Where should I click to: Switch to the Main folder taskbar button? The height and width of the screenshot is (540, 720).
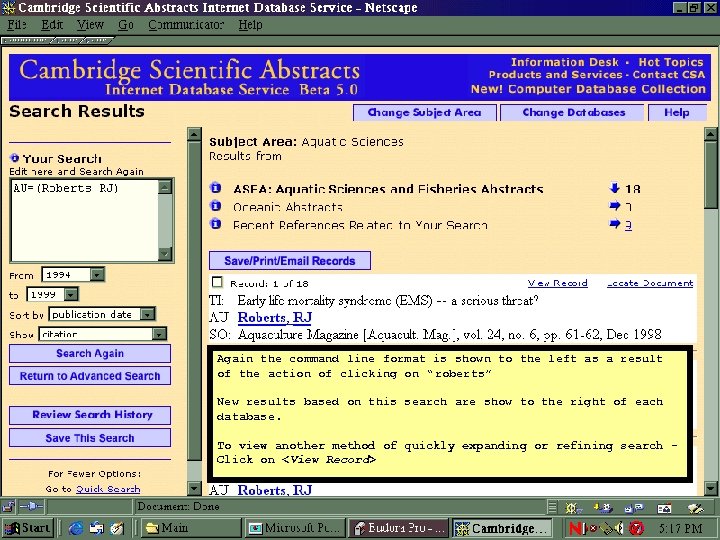pyautogui.click(x=189, y=528)
